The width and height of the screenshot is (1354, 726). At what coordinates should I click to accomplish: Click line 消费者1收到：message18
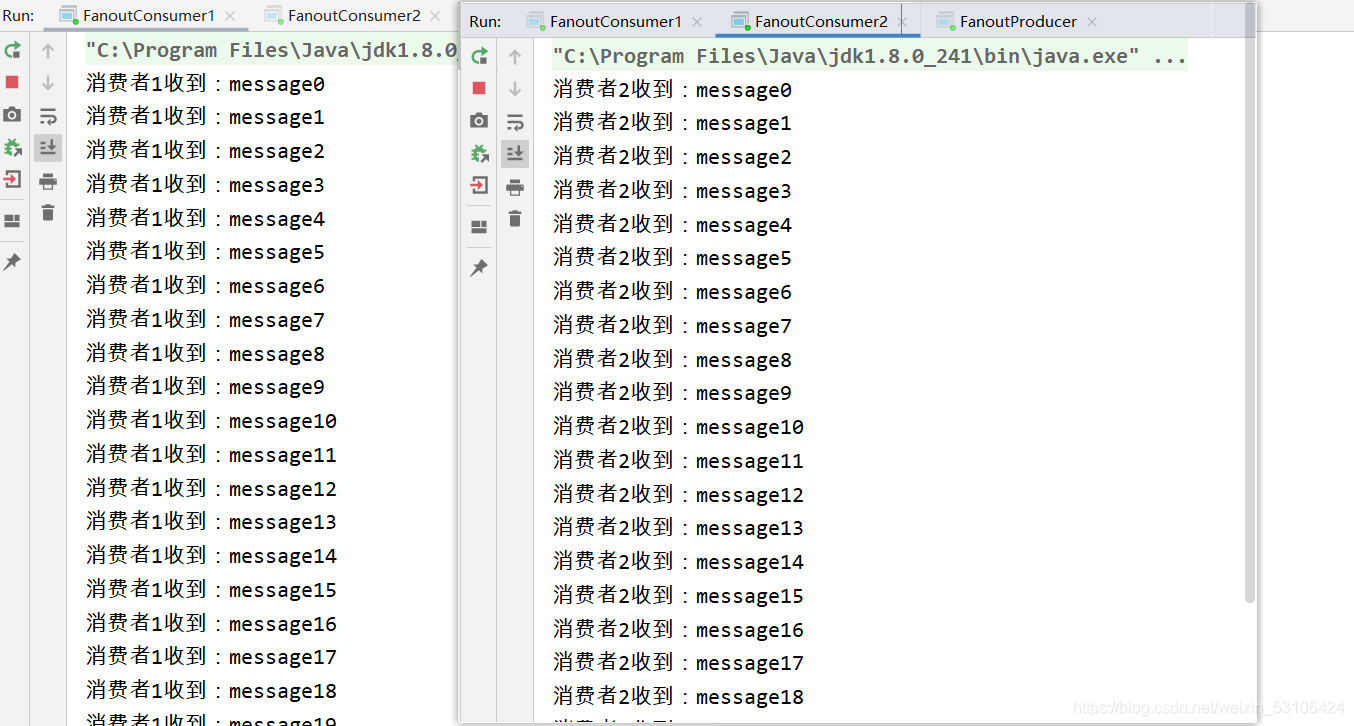(x=211, y=691)
